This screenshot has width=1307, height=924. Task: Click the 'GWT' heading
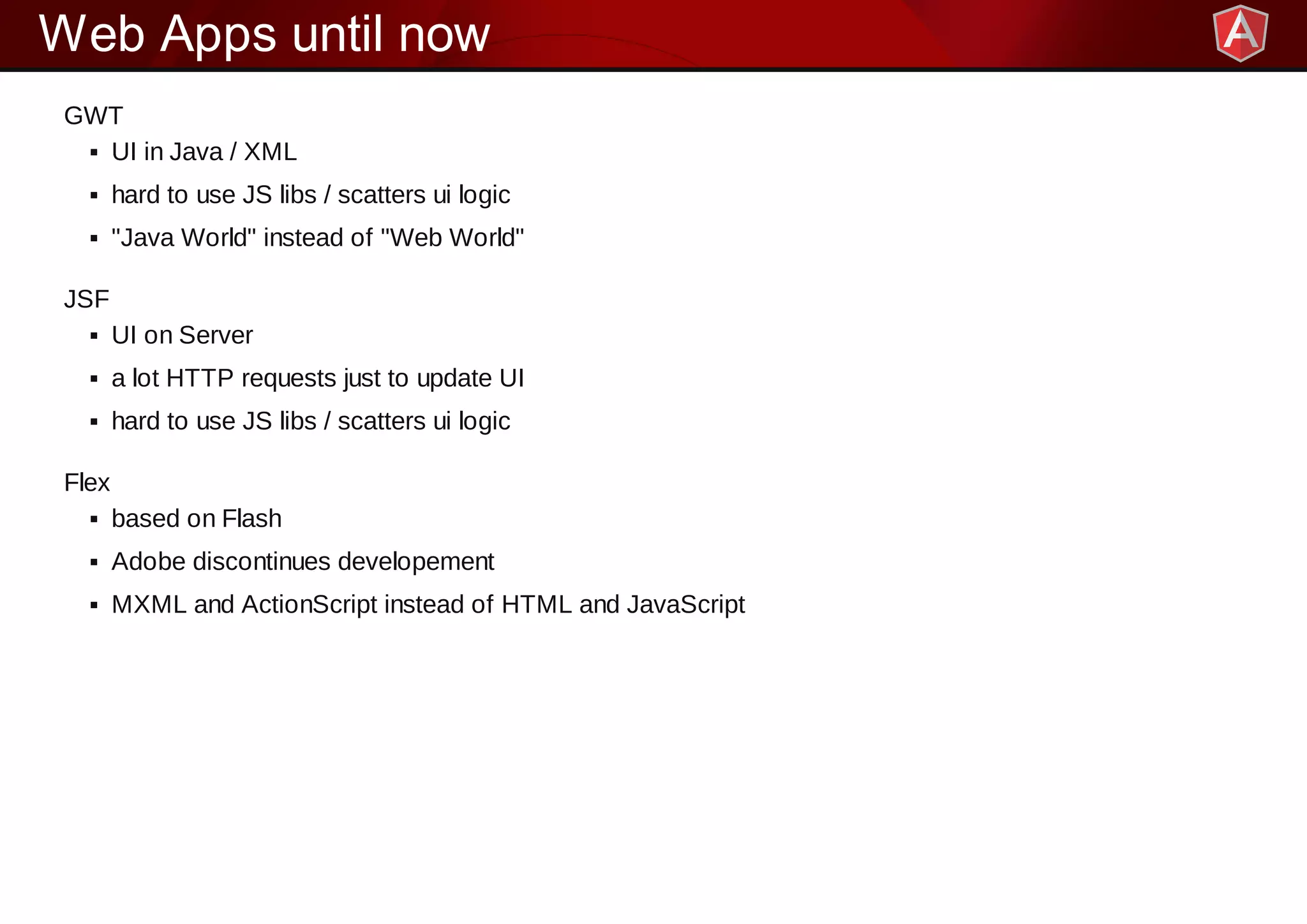click(x=93, y=115)
